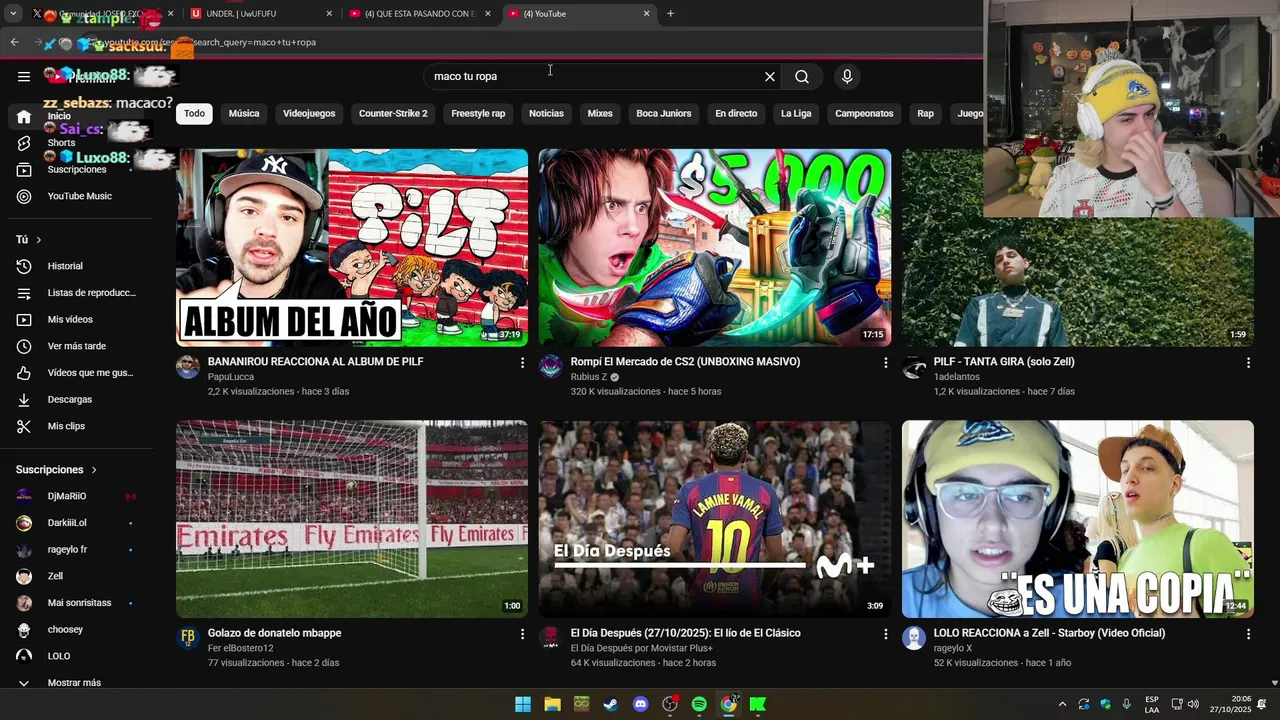This screenshot has height=720, width=1280.
Task: Open Windows Start menu
Action: point(523,704)
